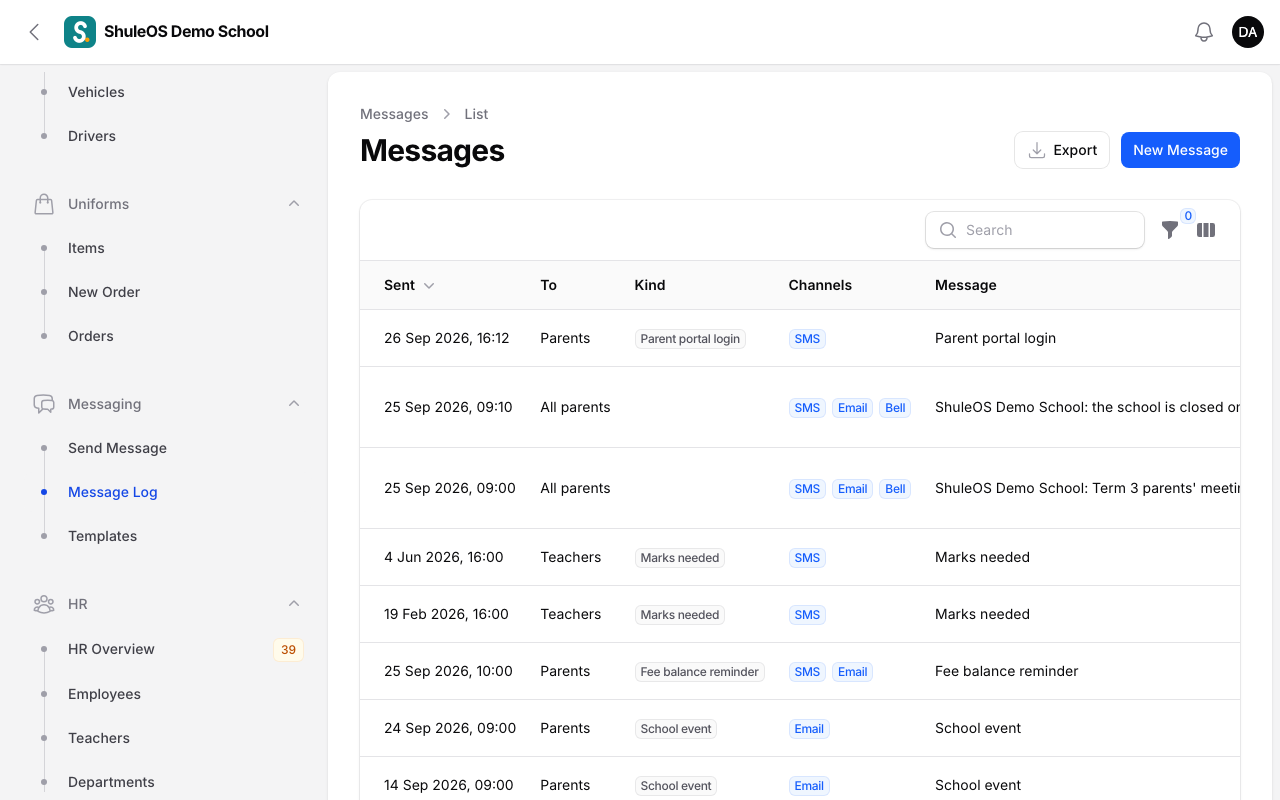1280x800 pixels.
Task: Open the ShuleOS logo home
Action: click(x=80, y=32)
